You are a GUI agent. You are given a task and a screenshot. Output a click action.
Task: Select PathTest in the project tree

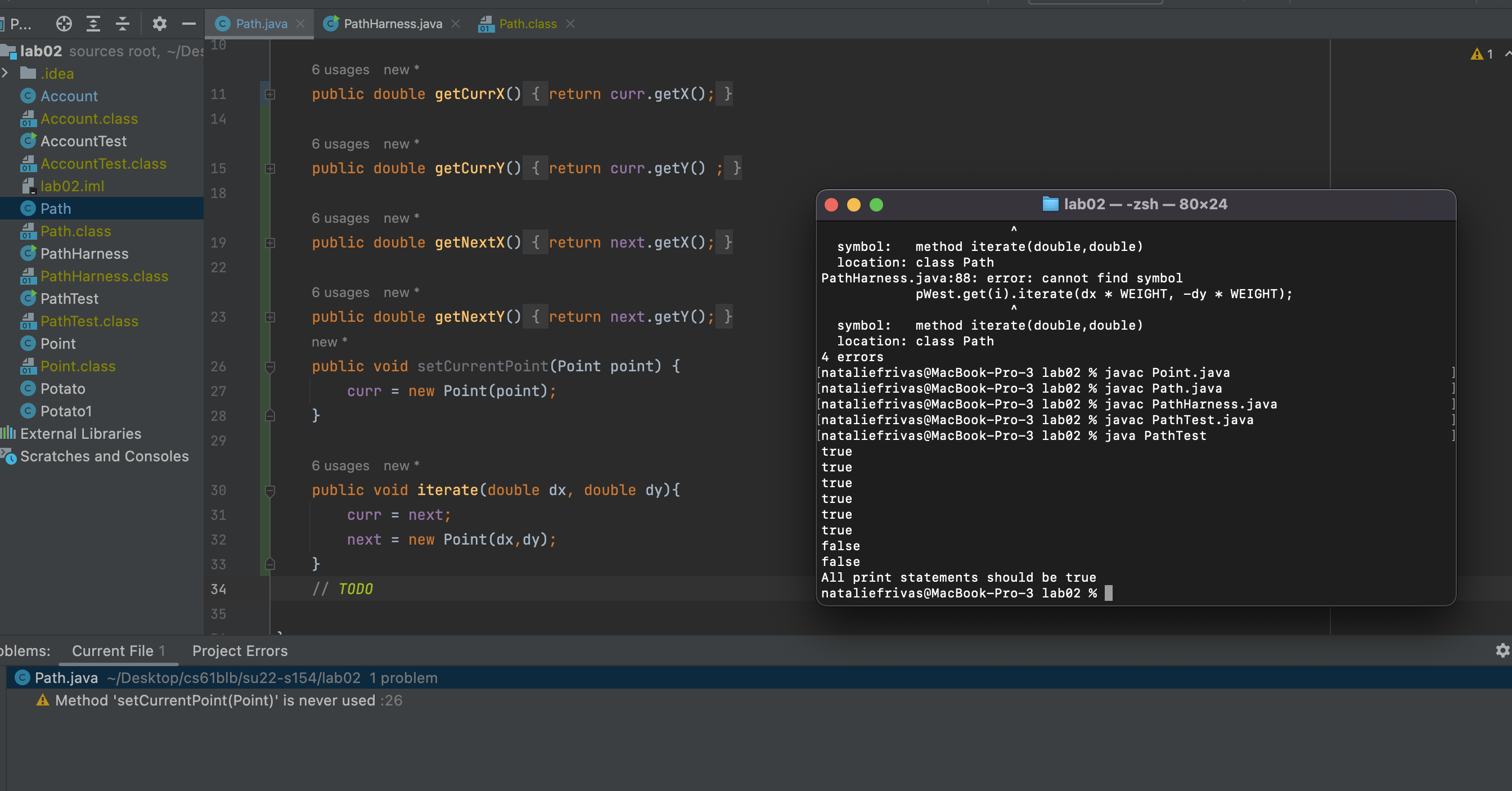(69, 298)
